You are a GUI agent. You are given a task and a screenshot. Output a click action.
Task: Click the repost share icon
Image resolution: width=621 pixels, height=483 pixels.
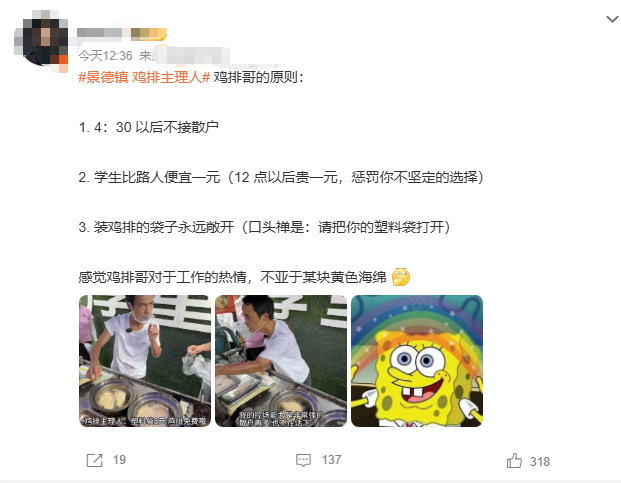(x=94, y=460)
